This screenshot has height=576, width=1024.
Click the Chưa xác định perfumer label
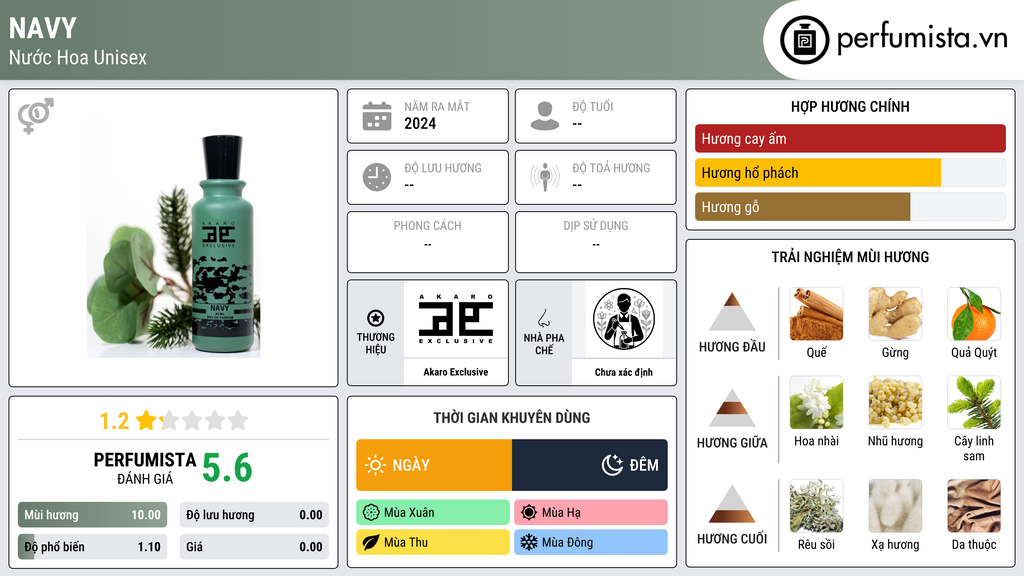tap(624, 372)
